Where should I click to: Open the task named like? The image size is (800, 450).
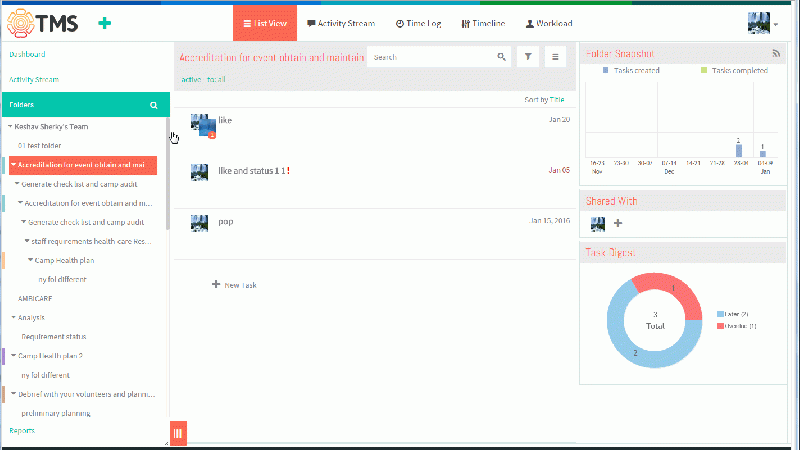coord(225,120)
